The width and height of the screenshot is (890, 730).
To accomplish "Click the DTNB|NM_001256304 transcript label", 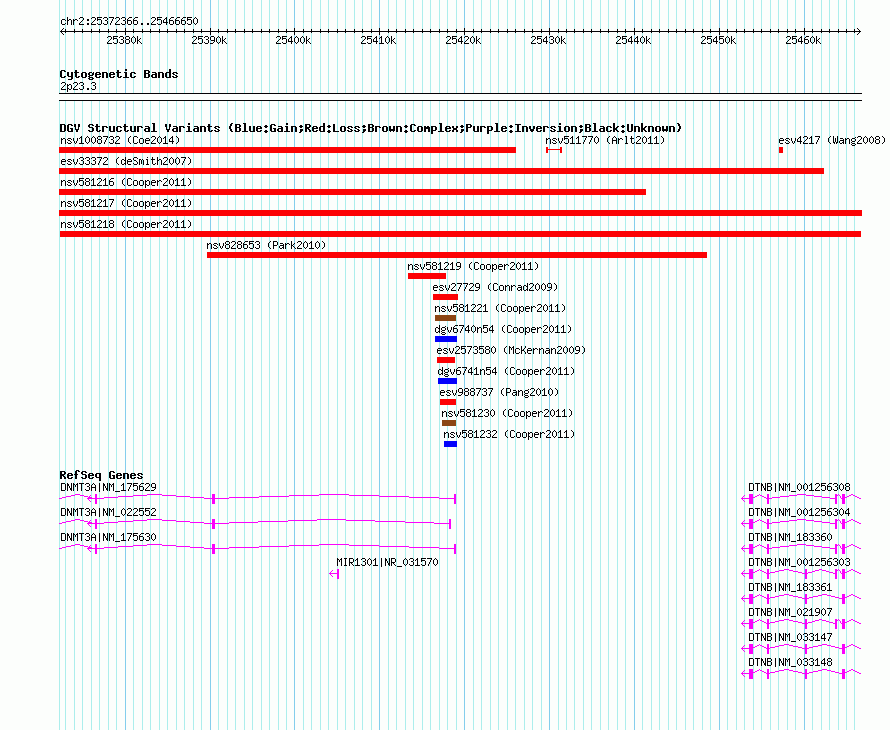I will 799,512.
